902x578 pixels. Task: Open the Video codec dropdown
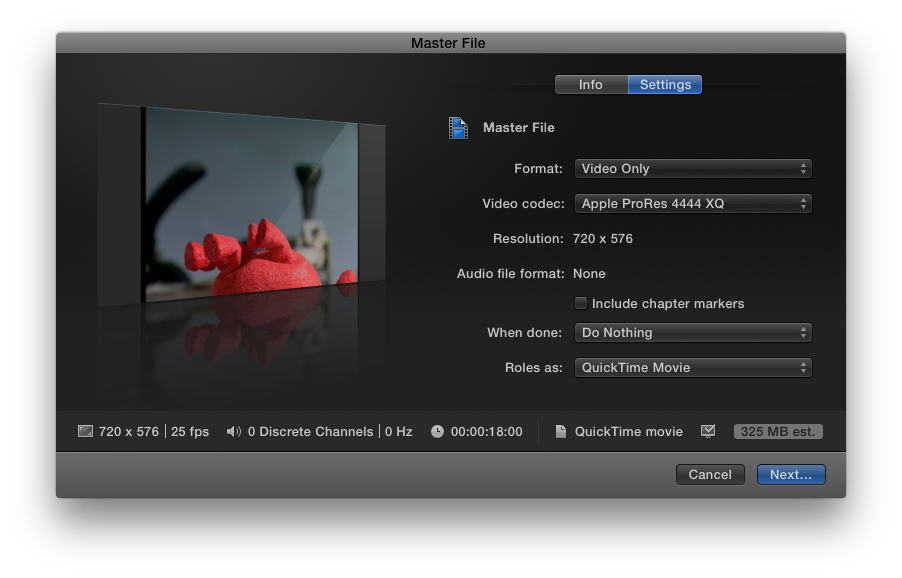(693, 204)
